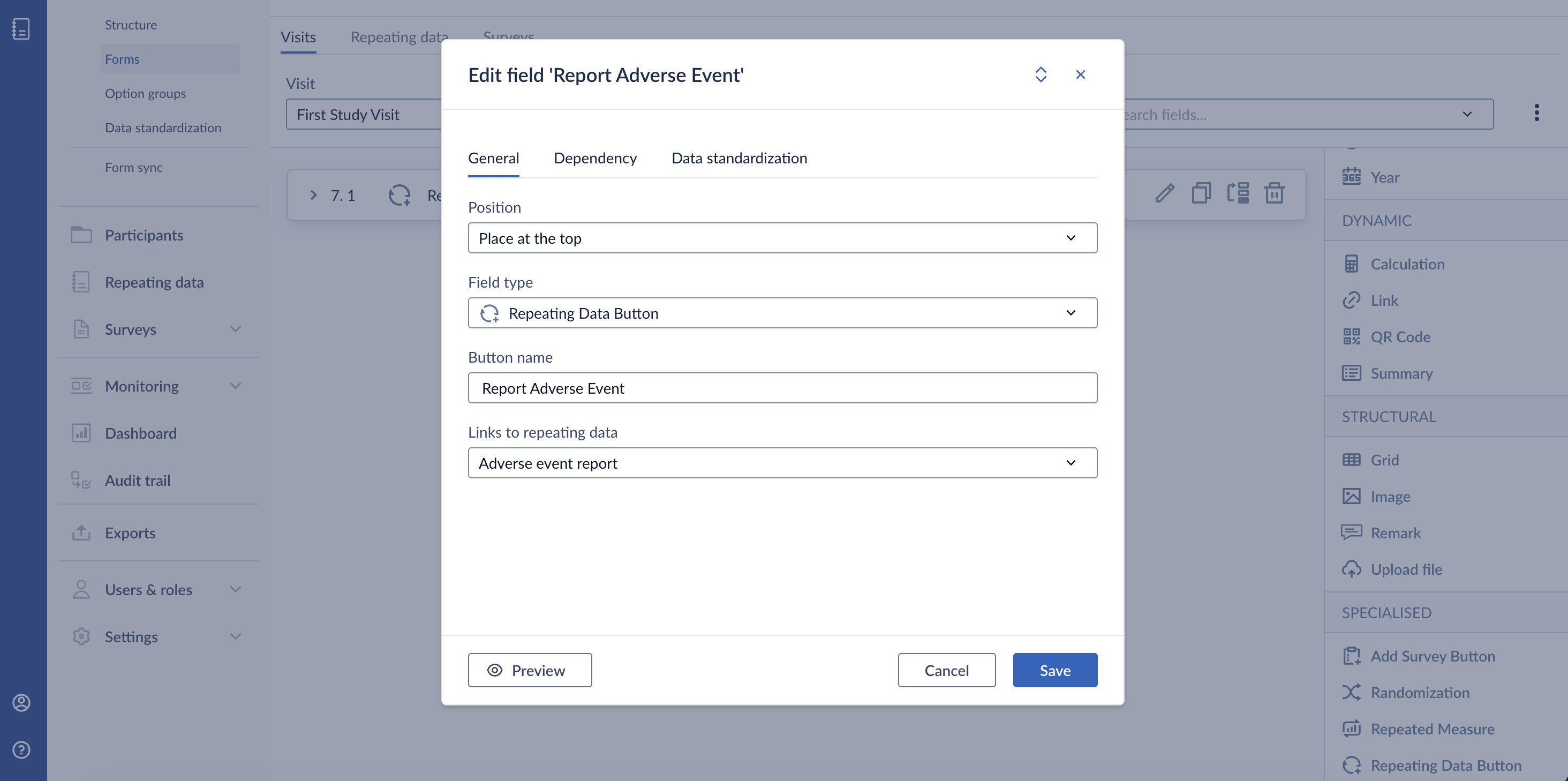Screen dimensions: 1568x781
Task: Click the copy field icon
Action: click(x=1201, y=193)
